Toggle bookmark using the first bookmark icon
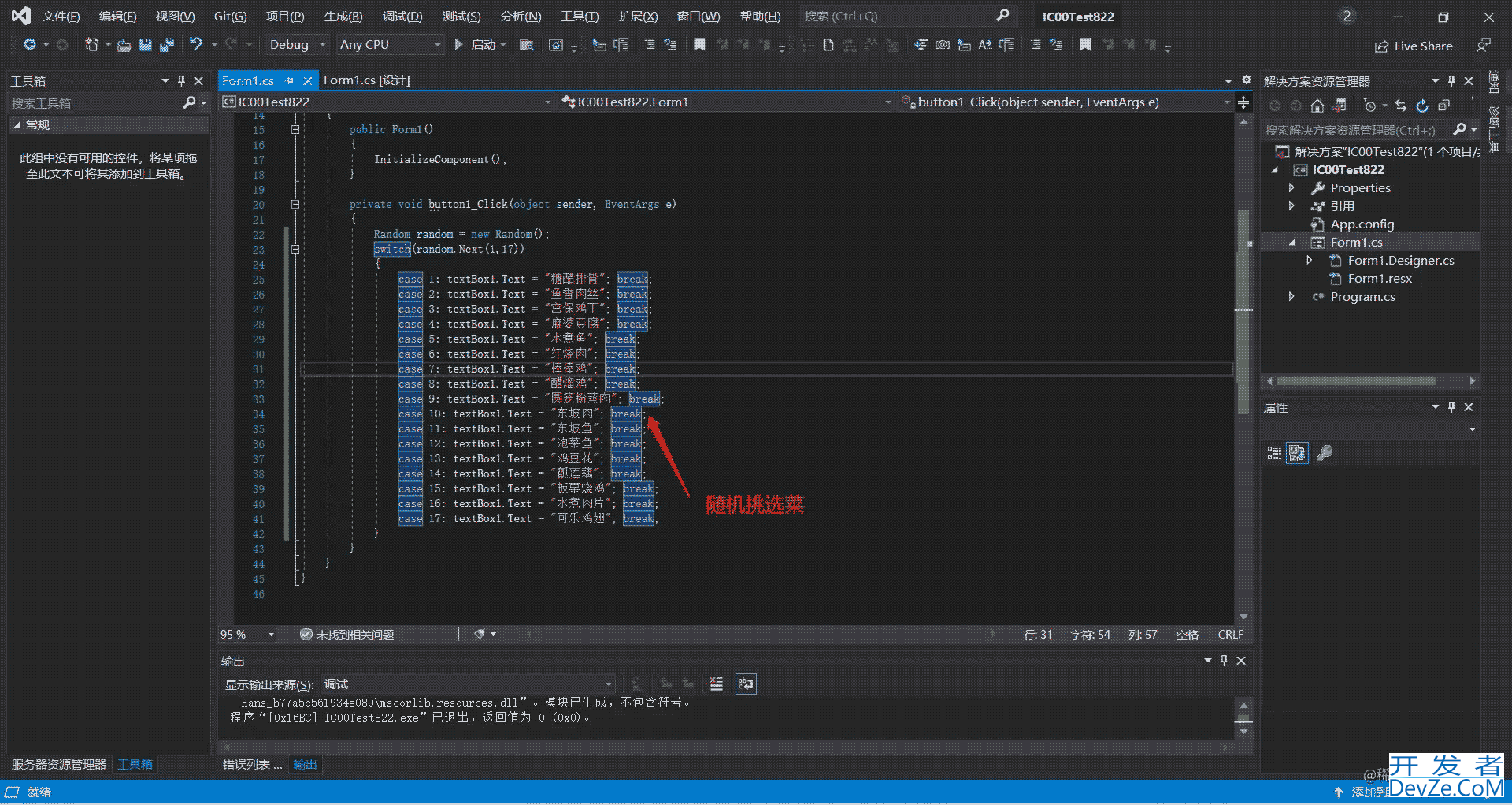Viewport: 1512px width, 805px height. coord(699,45)
